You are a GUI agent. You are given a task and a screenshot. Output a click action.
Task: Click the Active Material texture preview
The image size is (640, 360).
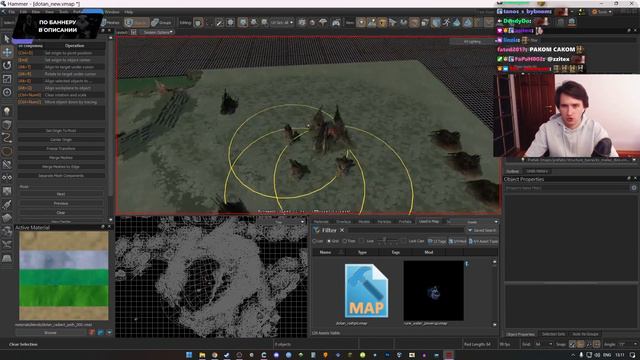(x=64, y=276)
